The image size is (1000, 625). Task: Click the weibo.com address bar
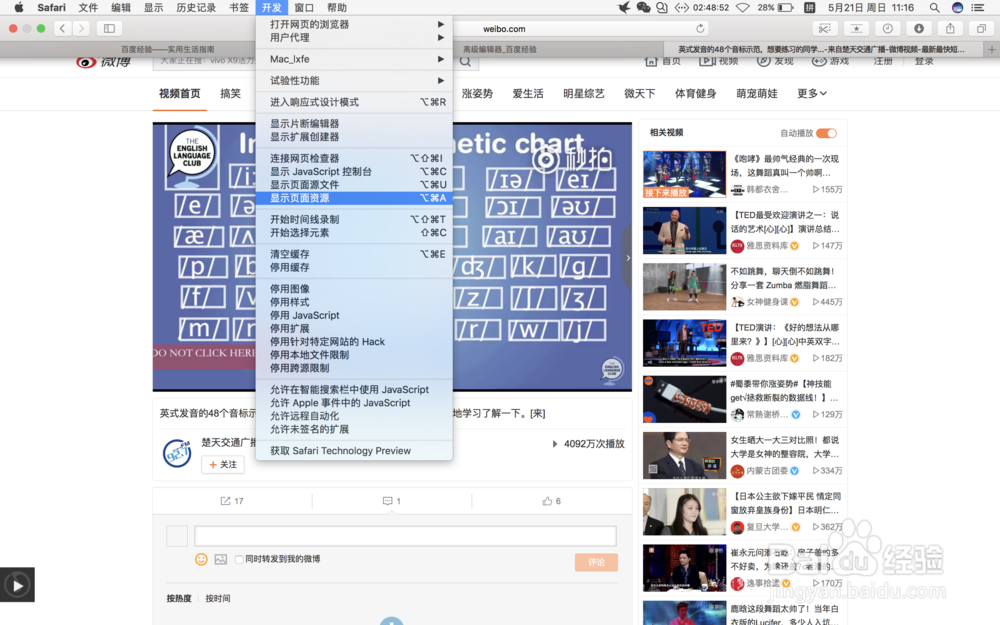[x=504, y=29]
